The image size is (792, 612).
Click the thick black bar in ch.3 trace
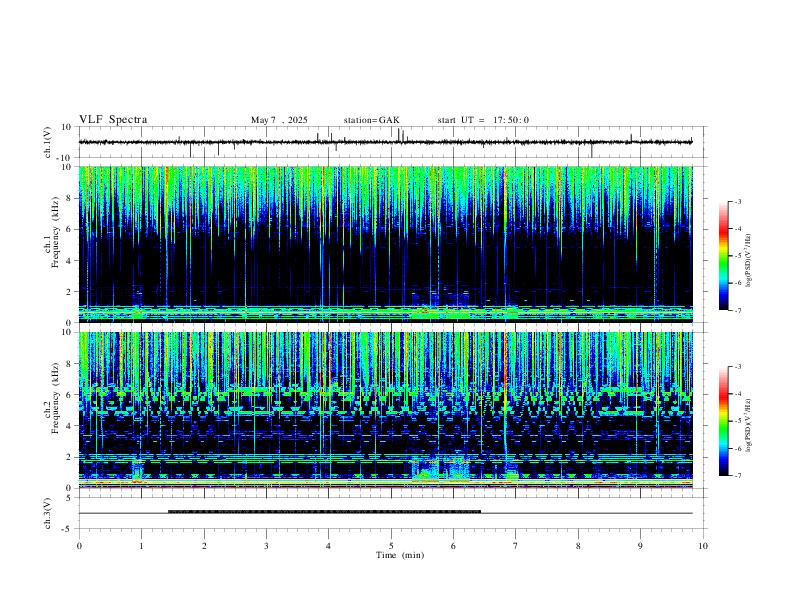tap(324, 512)
